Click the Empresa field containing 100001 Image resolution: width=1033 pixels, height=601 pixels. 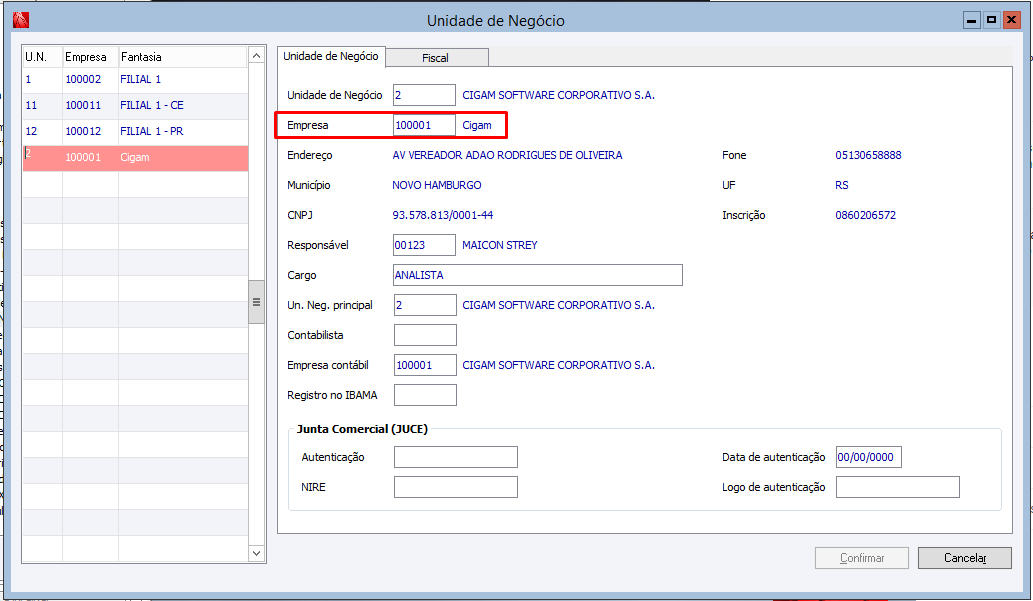424,125
